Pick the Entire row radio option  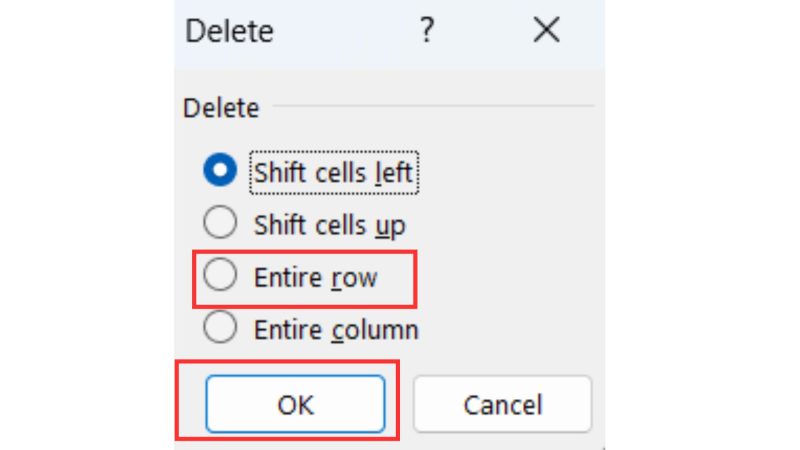(220, 274)
